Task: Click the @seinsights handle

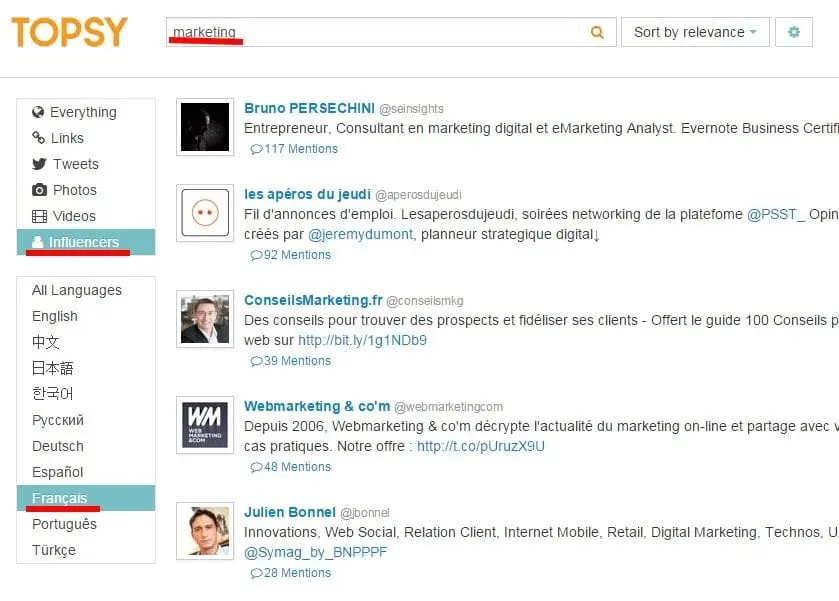Action: (411, 109)
